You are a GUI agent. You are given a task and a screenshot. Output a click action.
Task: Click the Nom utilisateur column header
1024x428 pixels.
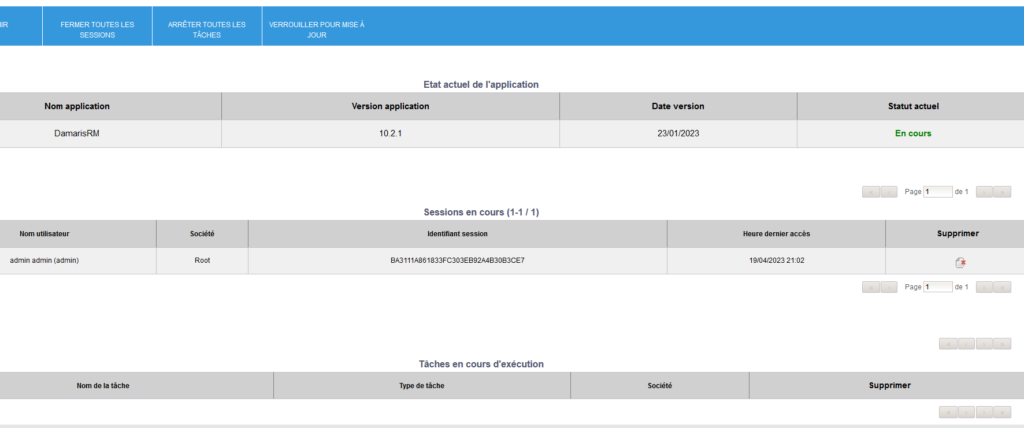[45, 234]
